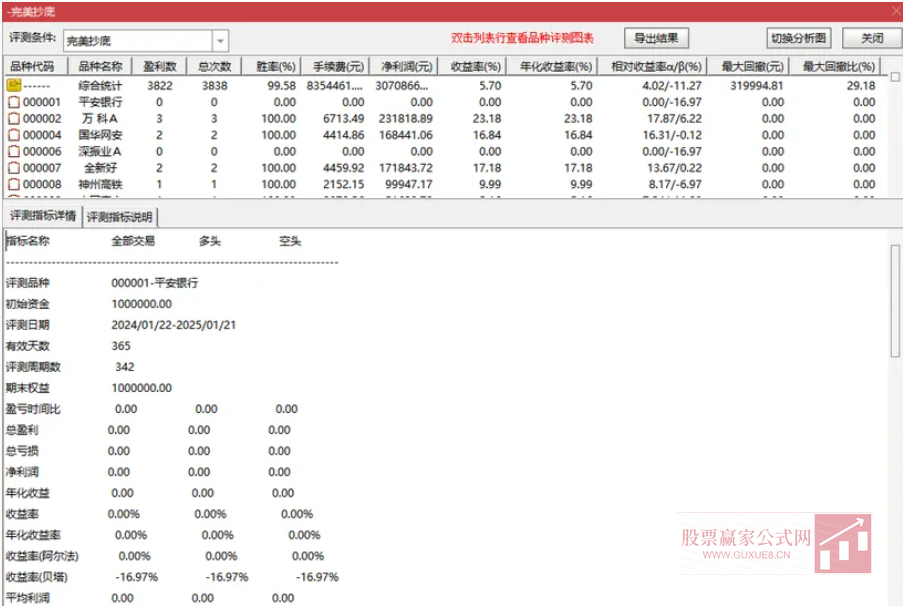
Task: Click the 导出结果 export button
Action: pyautogui.click(x=656, y=36)
